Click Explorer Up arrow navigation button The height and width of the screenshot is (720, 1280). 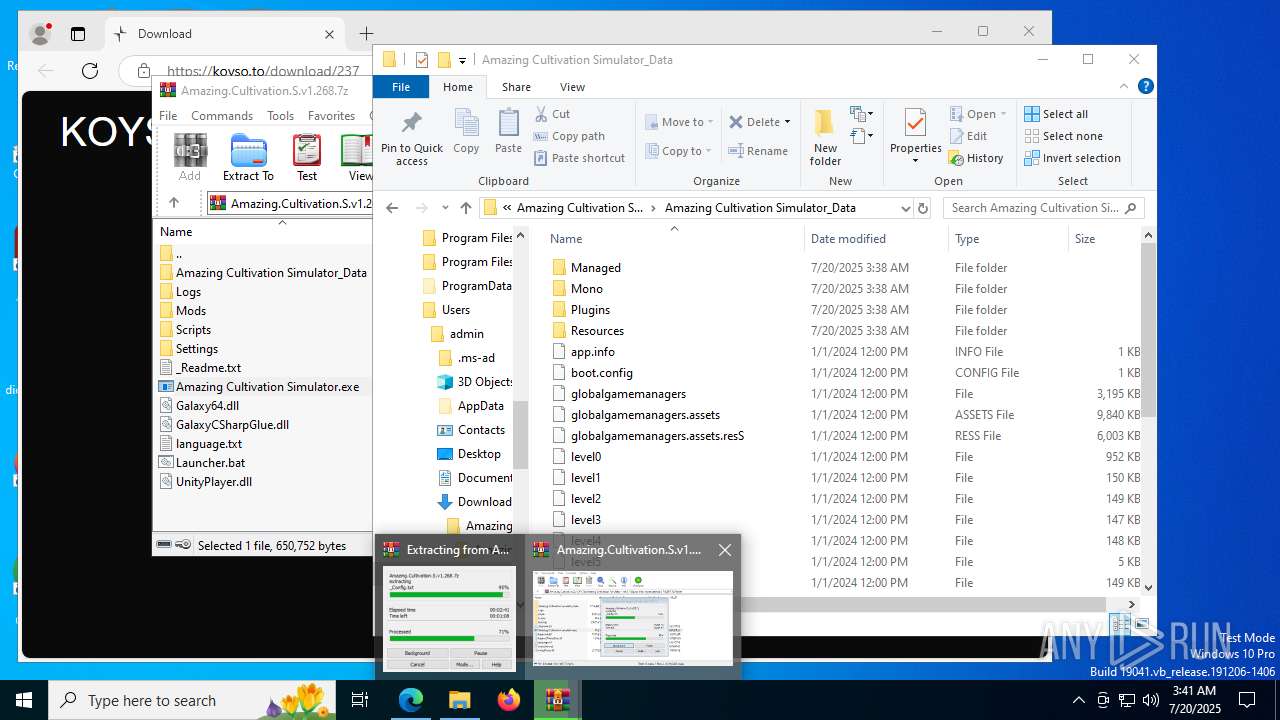click(x=465, y=208)
